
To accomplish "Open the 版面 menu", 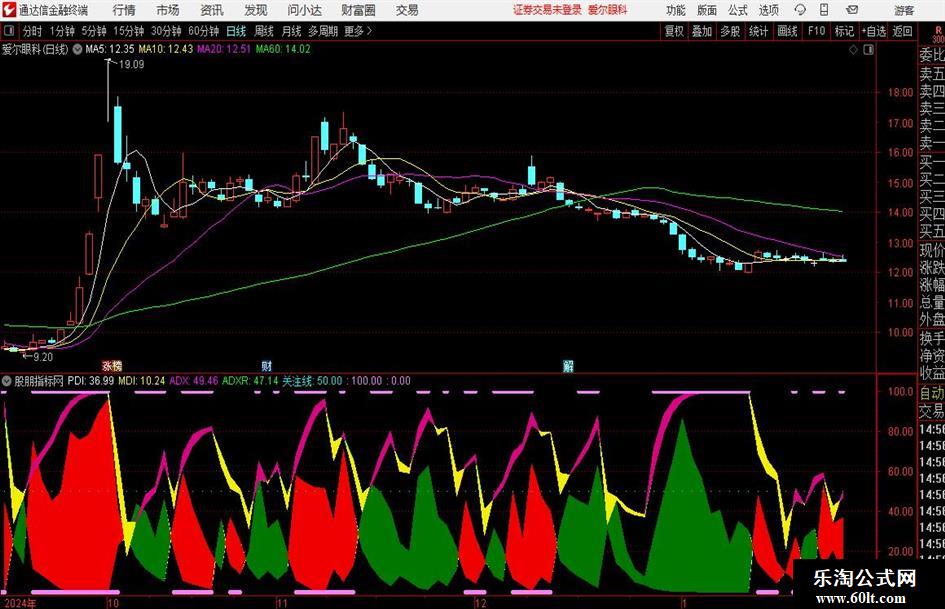I will pos(707,10).
